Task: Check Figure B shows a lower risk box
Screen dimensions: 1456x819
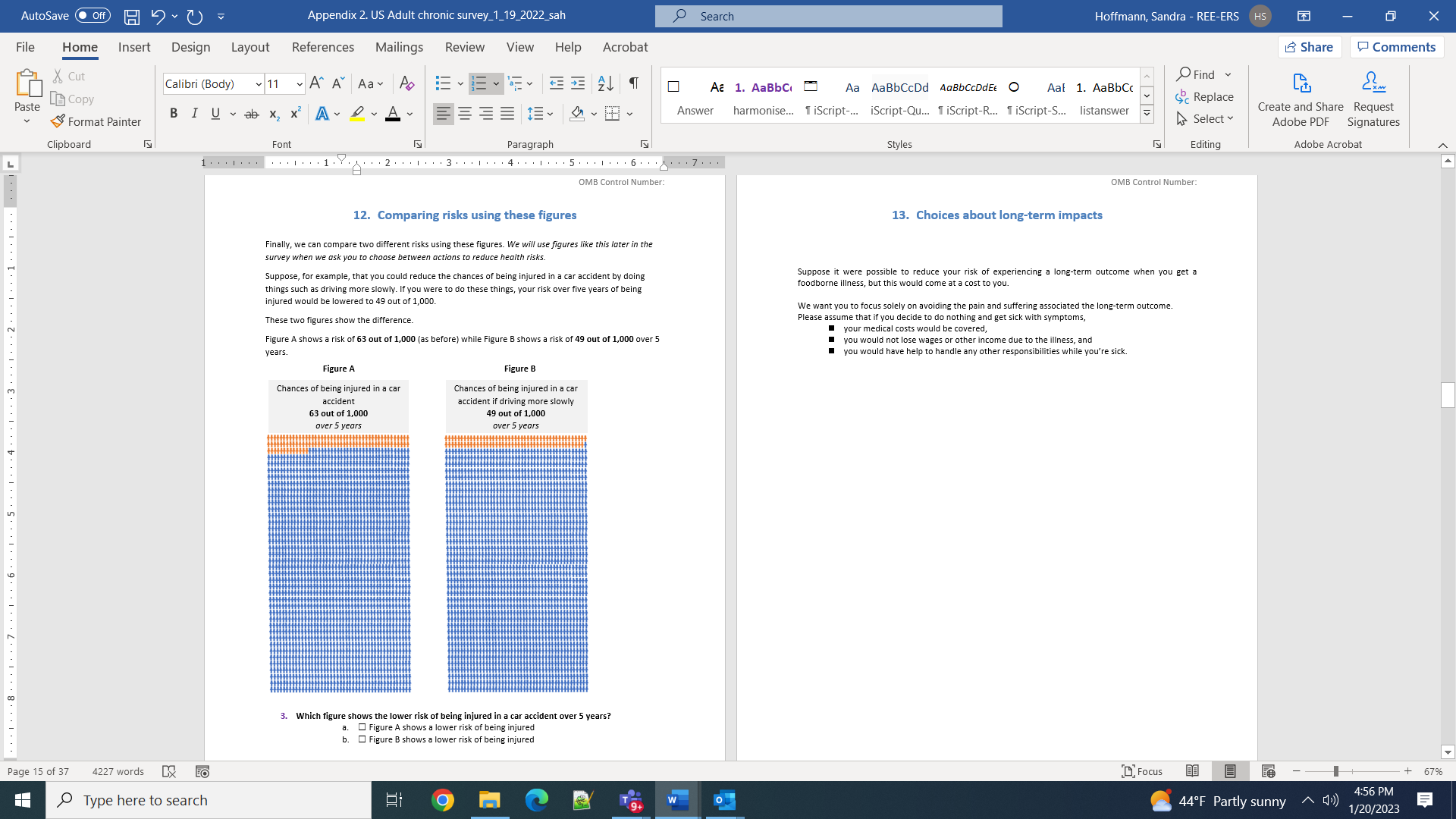Action: click(362, 739)
